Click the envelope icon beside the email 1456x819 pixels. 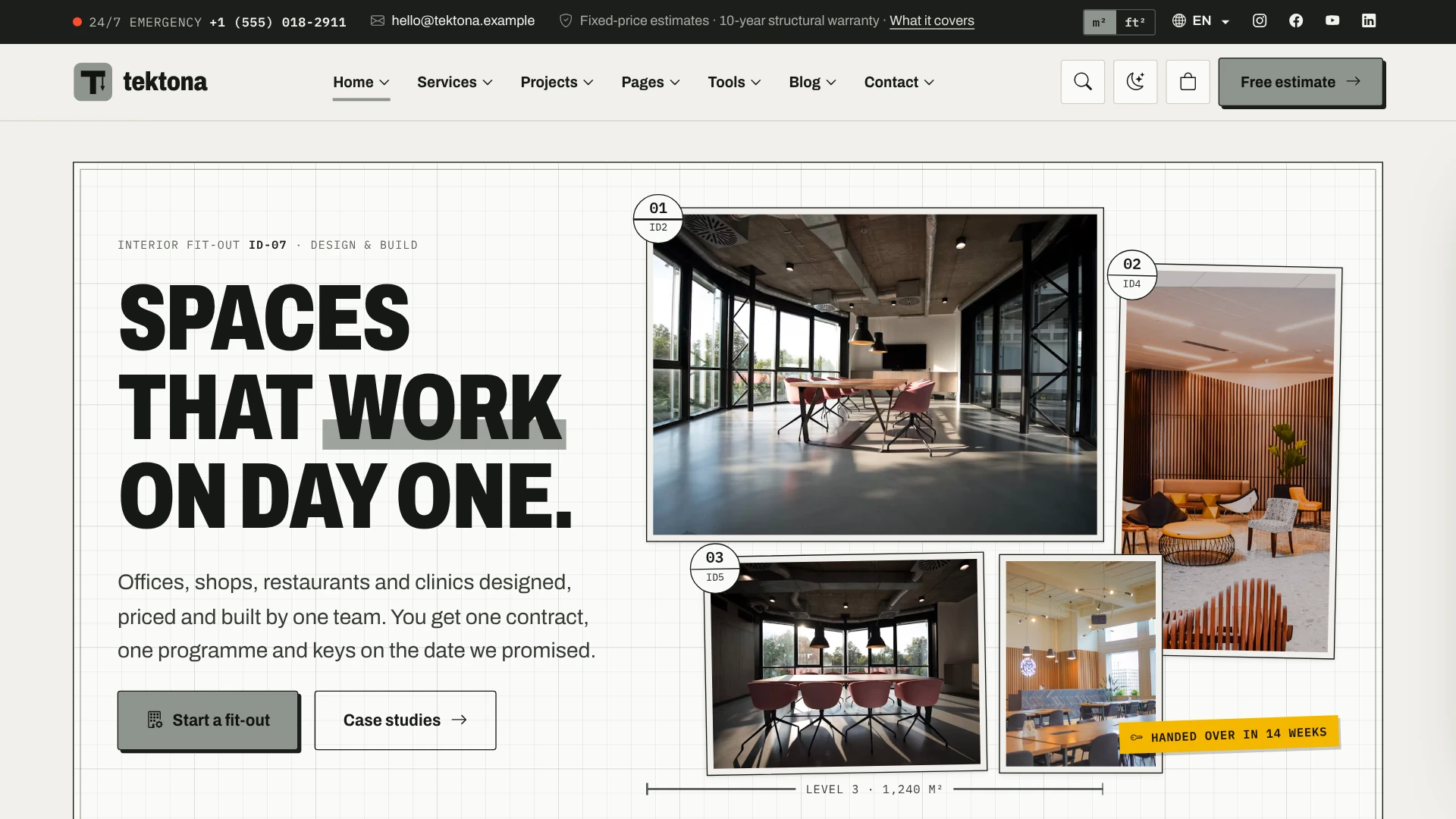coord(377,21)
